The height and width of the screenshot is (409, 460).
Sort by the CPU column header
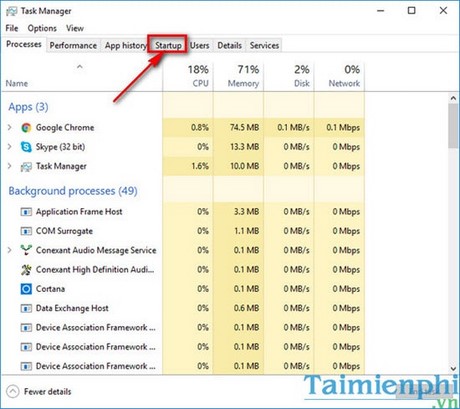pos(188,77)
